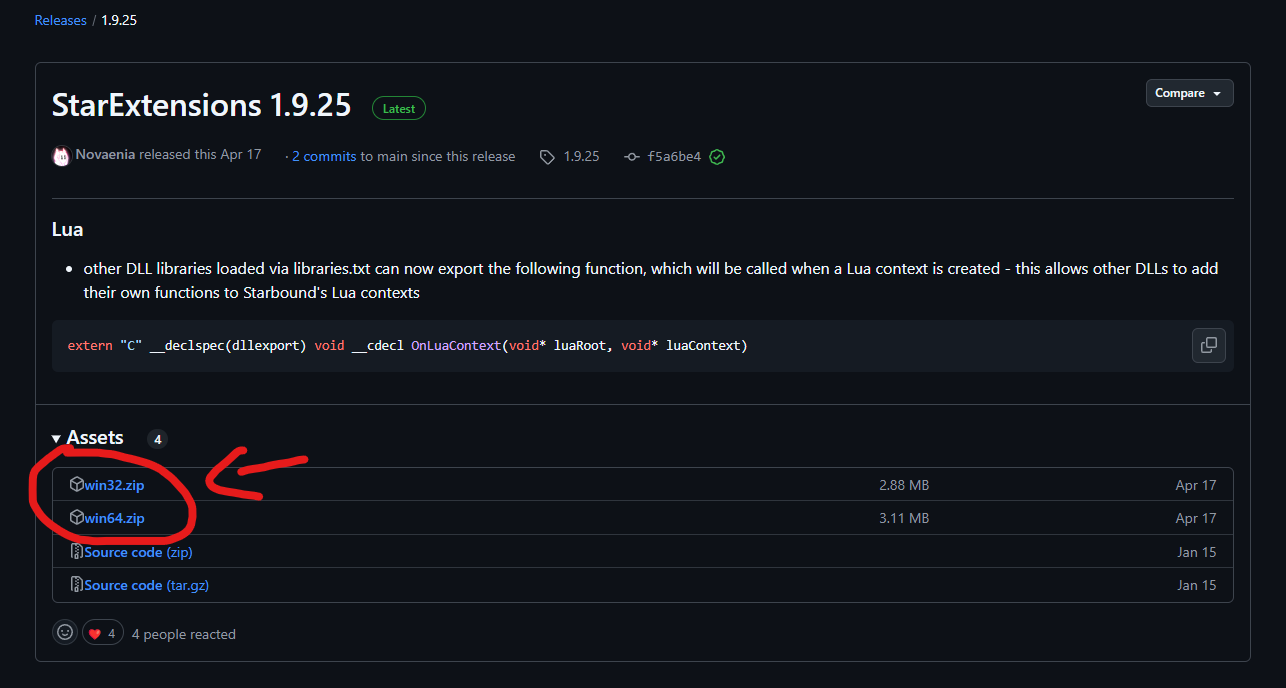Copy the code snippet with copy button
The height and width of the screenshot is (688, 1286).
tap(1209, 345)
